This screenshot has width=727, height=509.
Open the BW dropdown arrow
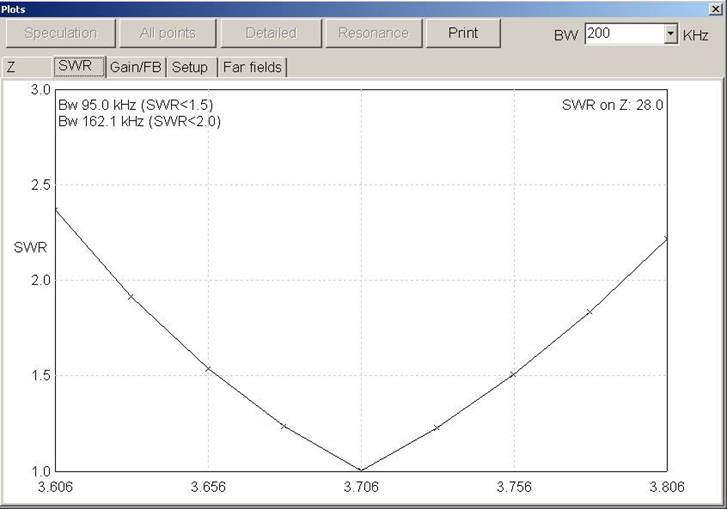point(670,34)
